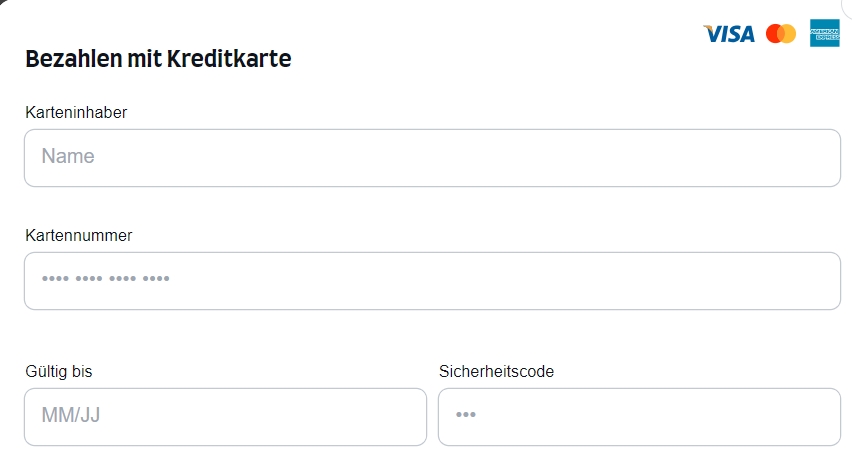Click the Mastercard logo
Image resolution: width=852 pixels, height=470 pixels.
[781, 34]
